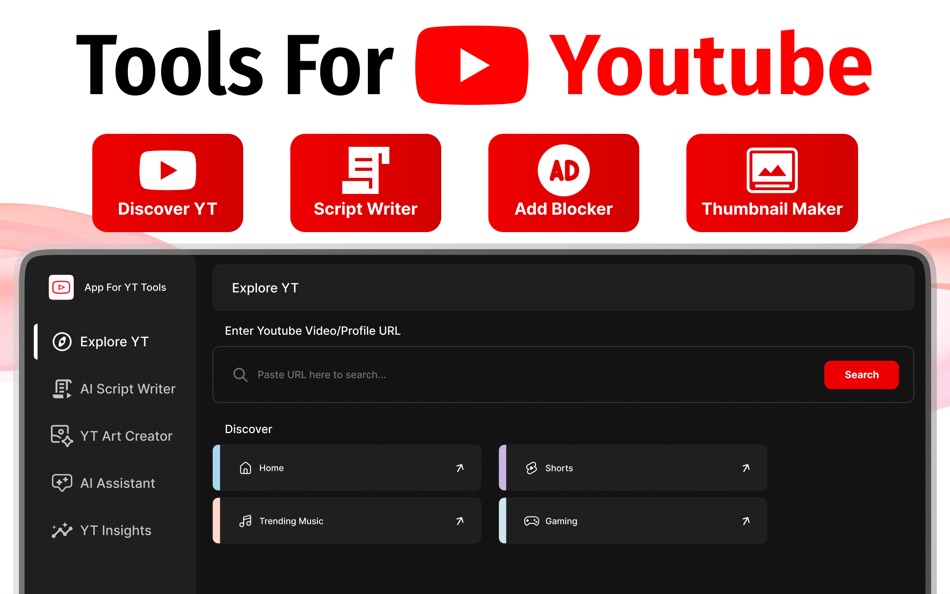Screen dimensions: 950x594
Task: Open the Home tile via its arrow
Action: click(460, 467)
